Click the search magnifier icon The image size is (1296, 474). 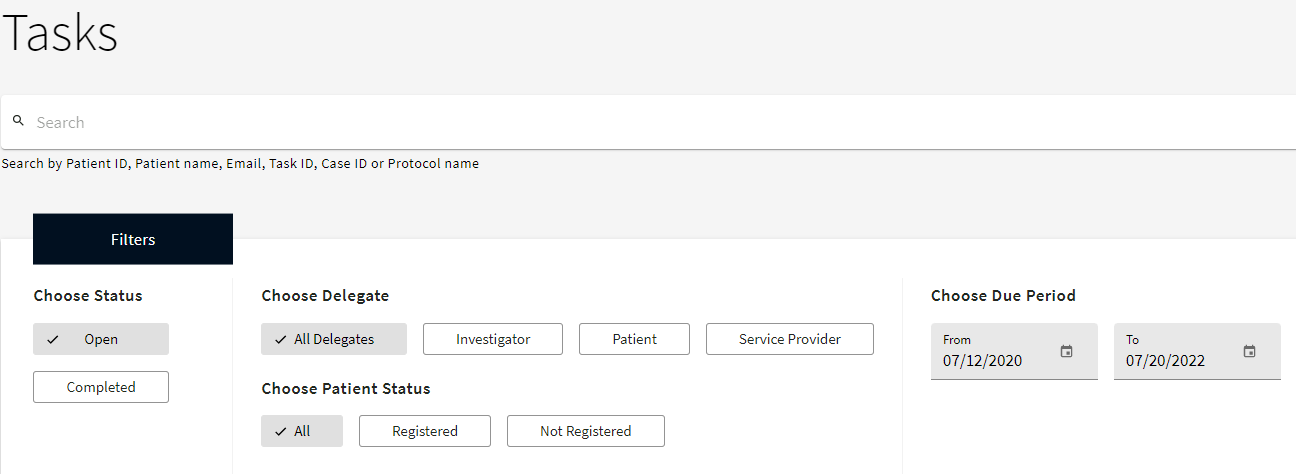pyautogui.click(x=18, y=121)
